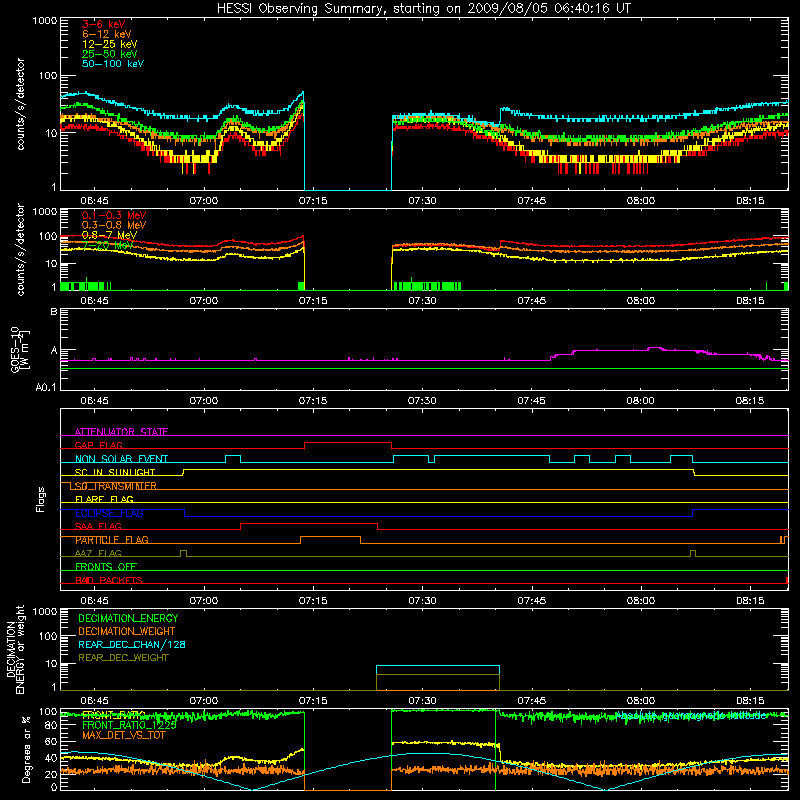Click the B tick label on GOES panel

[54, 311]
